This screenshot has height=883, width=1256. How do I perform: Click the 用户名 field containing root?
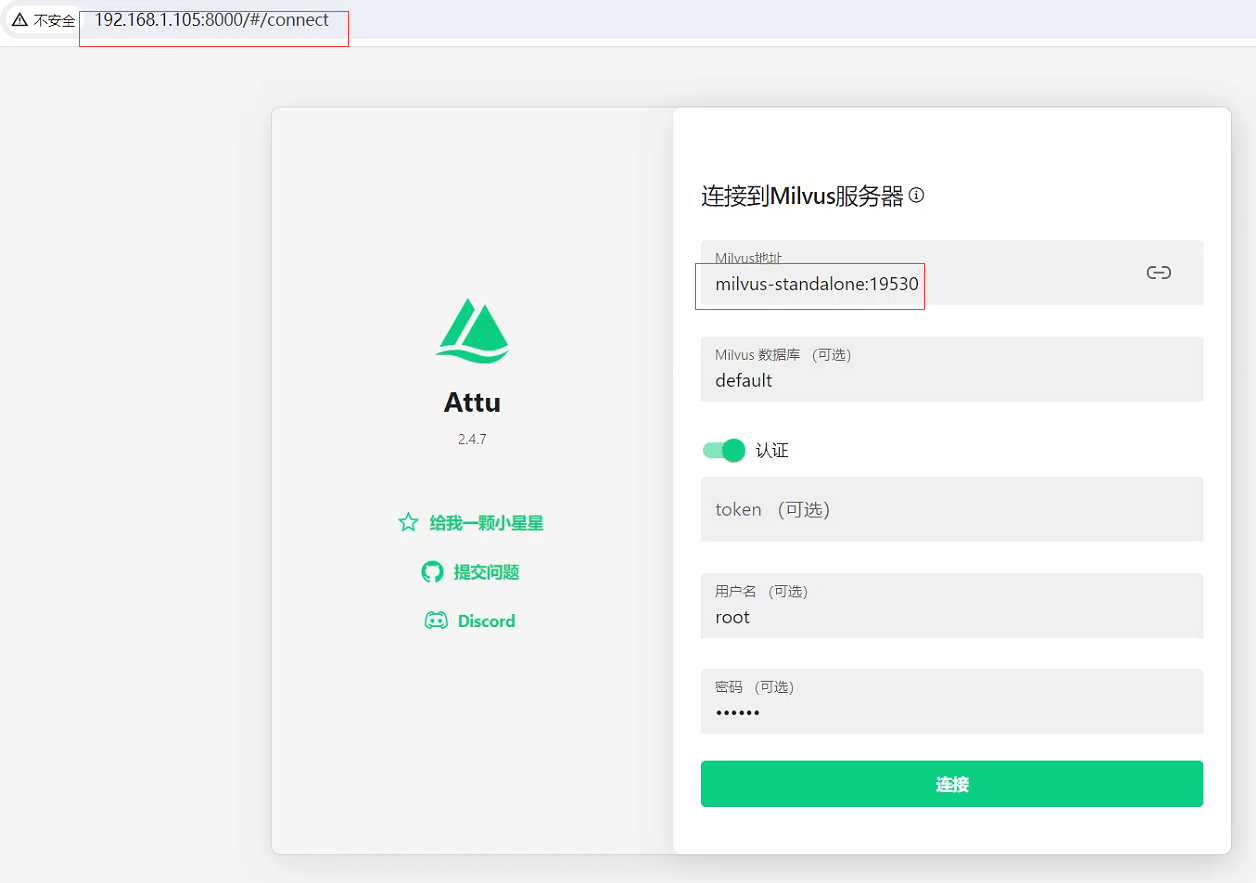click(952, 605)
